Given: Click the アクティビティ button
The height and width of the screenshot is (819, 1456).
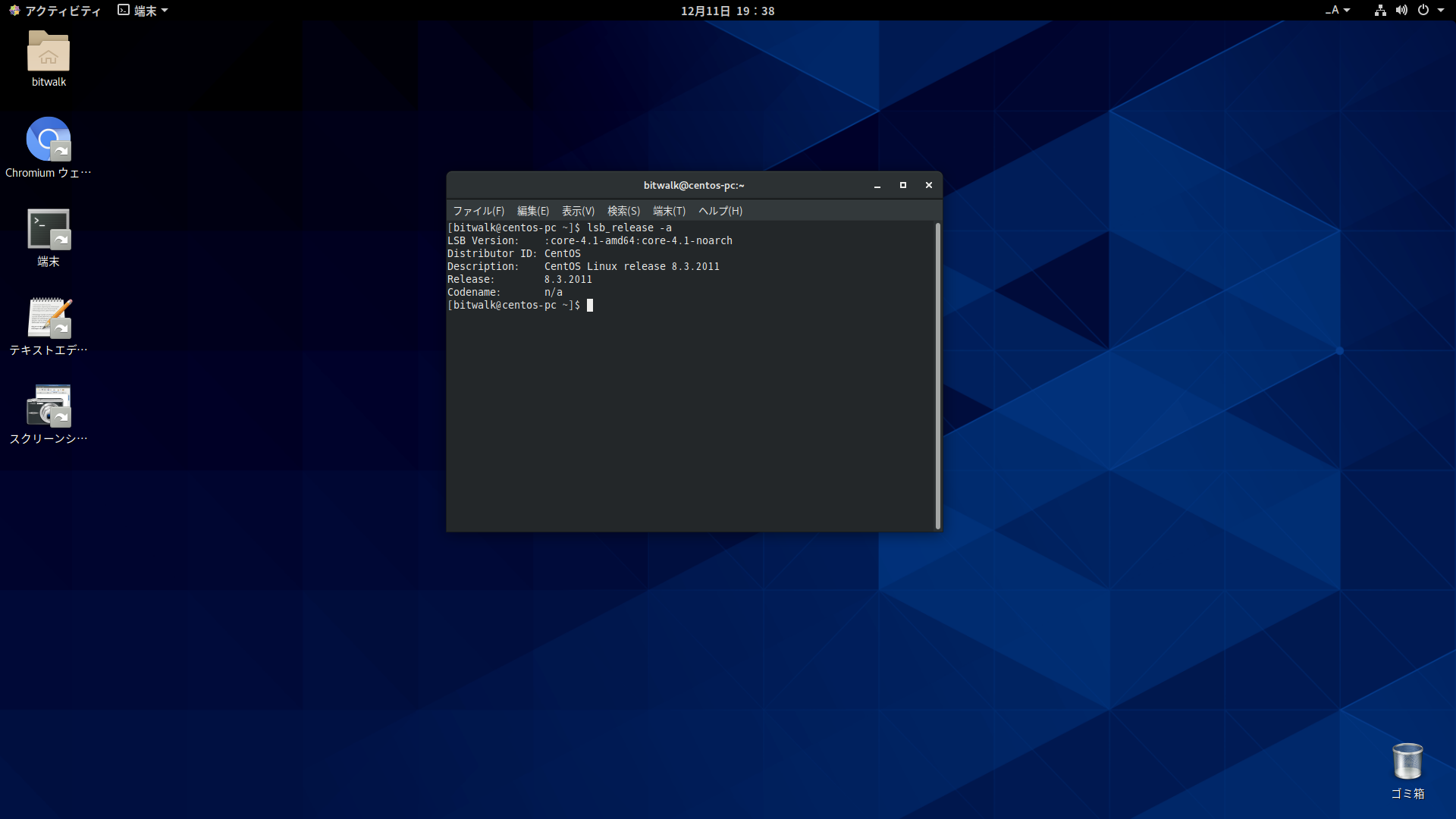Looking at the screenshot, I should coord(55,11).
